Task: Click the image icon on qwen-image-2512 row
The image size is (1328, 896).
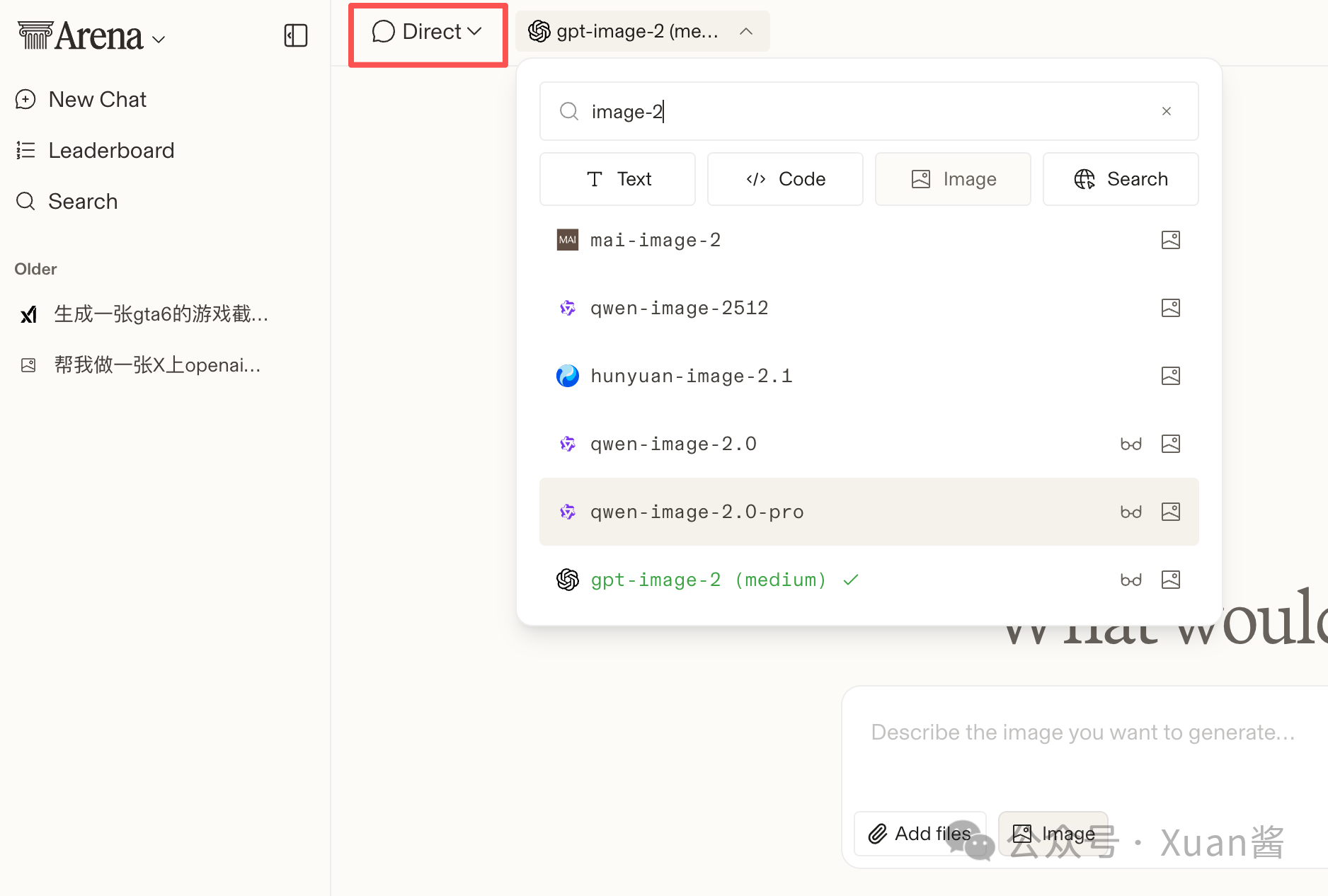Action: point(1171,308)
